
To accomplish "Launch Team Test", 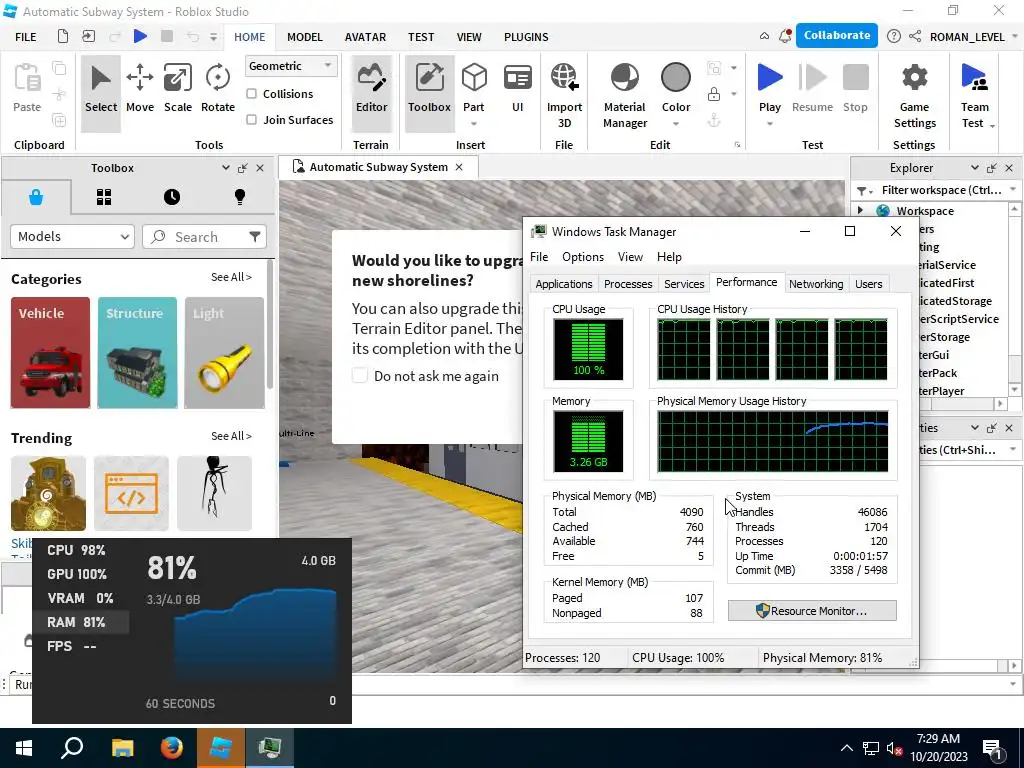I will coord(974,97).
